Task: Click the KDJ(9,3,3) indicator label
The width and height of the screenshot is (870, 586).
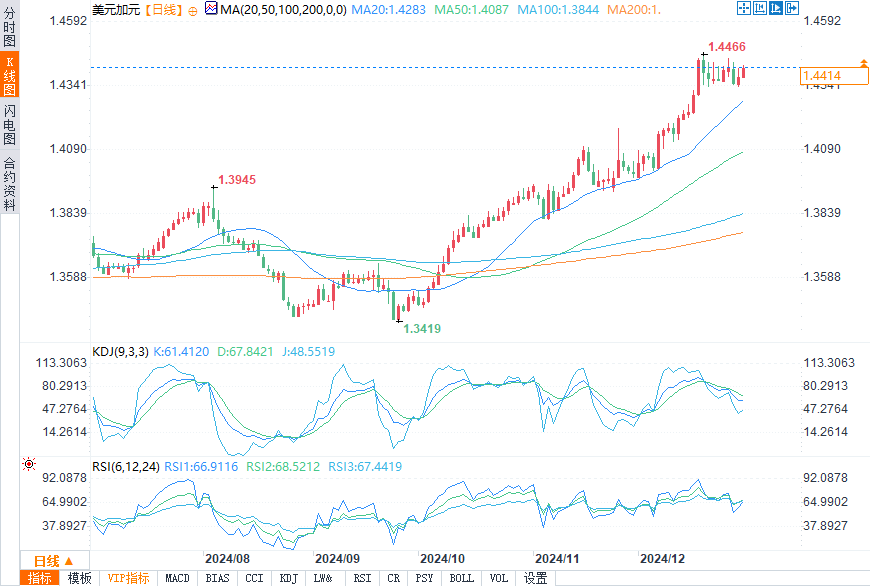Action: click(x=120, y=351)
